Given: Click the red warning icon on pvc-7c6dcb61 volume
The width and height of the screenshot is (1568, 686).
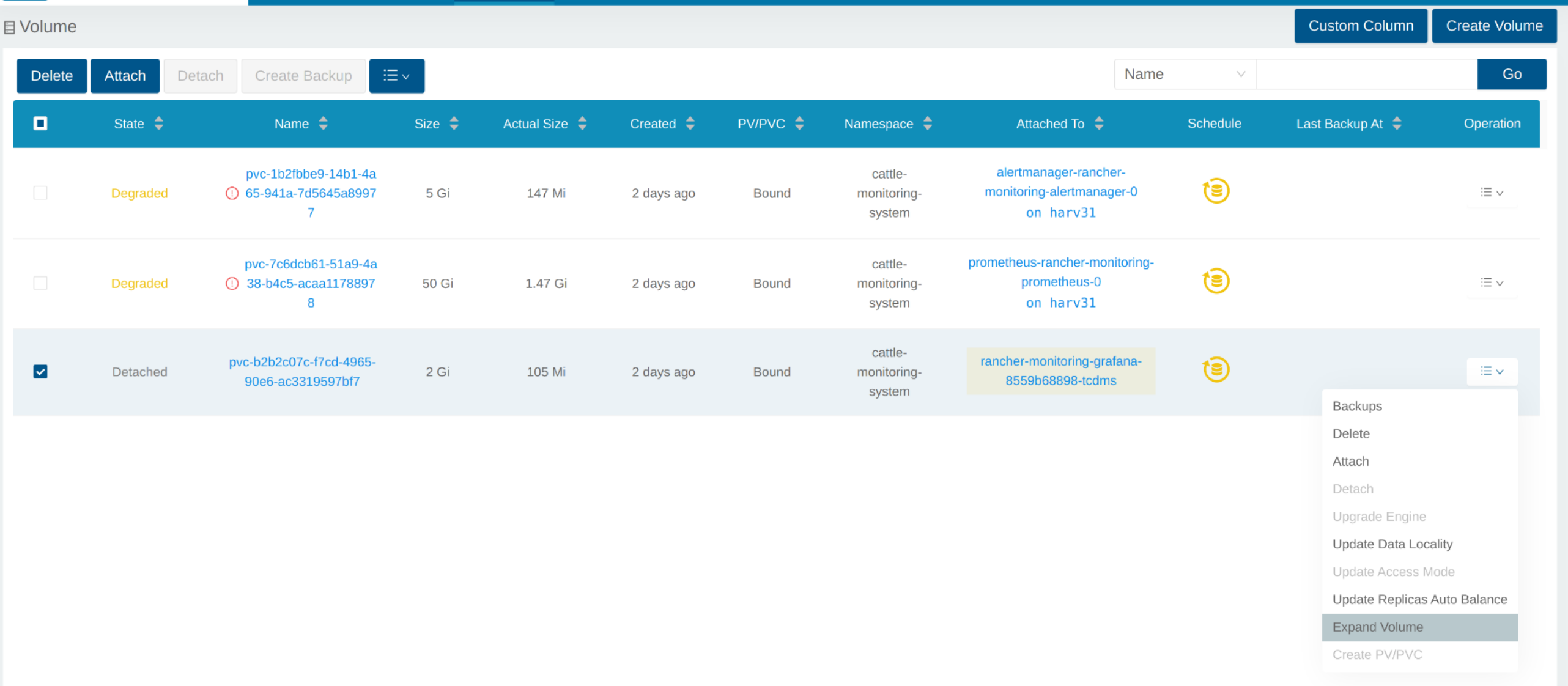Looking at the screenshot, I should (x=232, y=284).
